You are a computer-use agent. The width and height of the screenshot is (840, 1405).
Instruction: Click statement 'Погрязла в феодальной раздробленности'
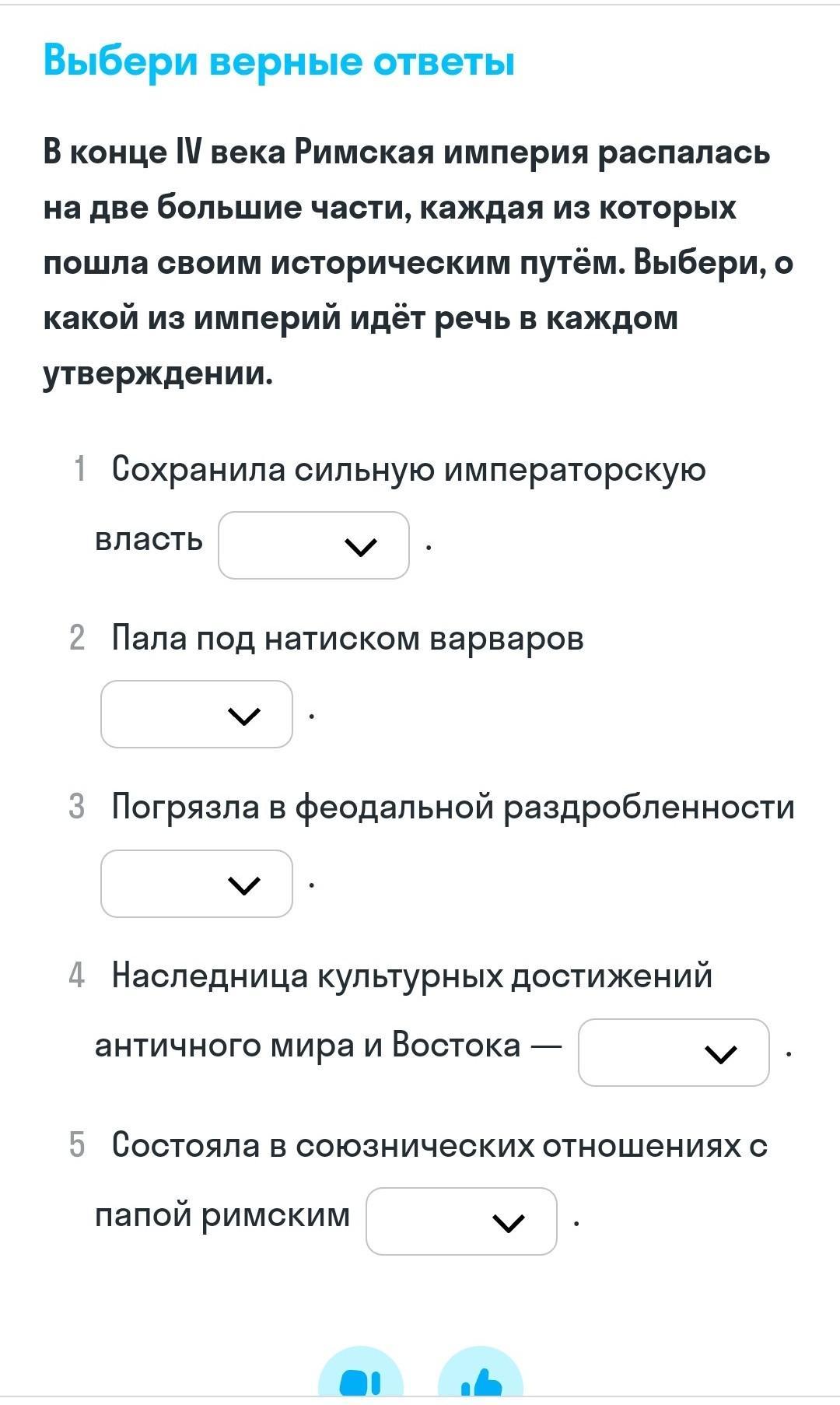pos(453,807)
